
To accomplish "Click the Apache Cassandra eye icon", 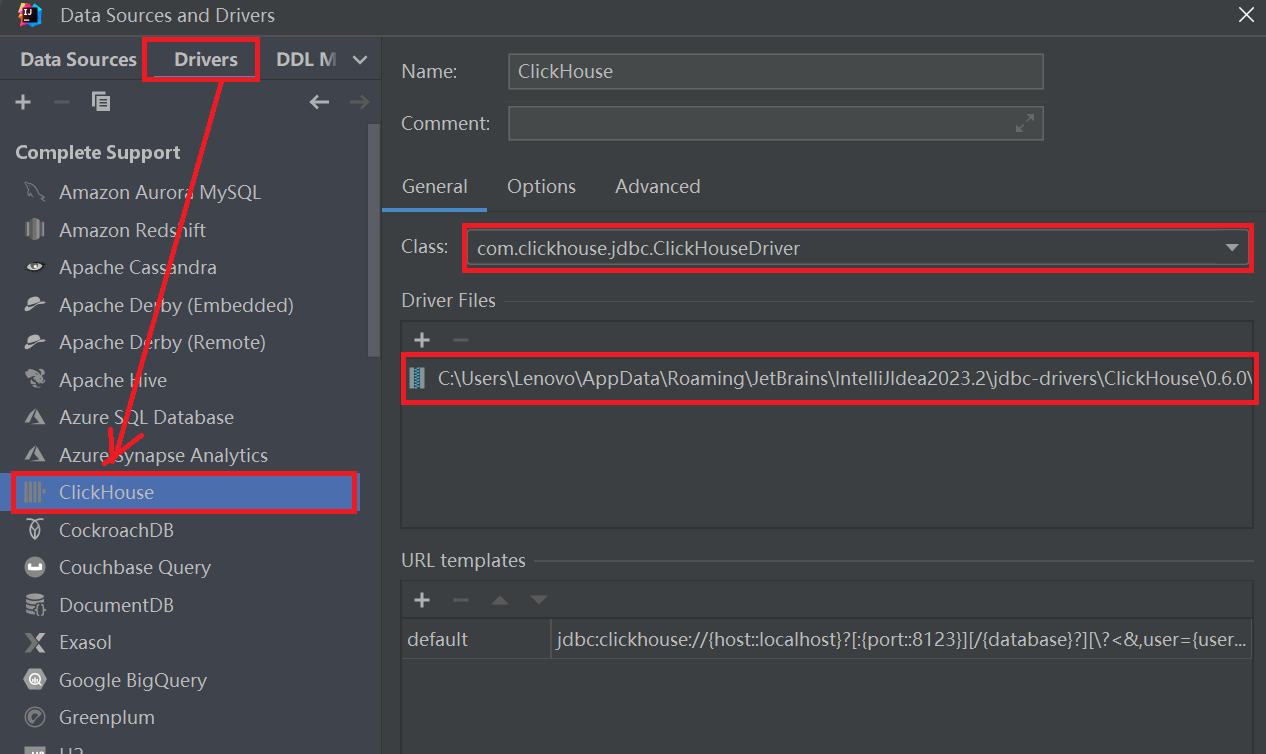I will coord(35,267).
